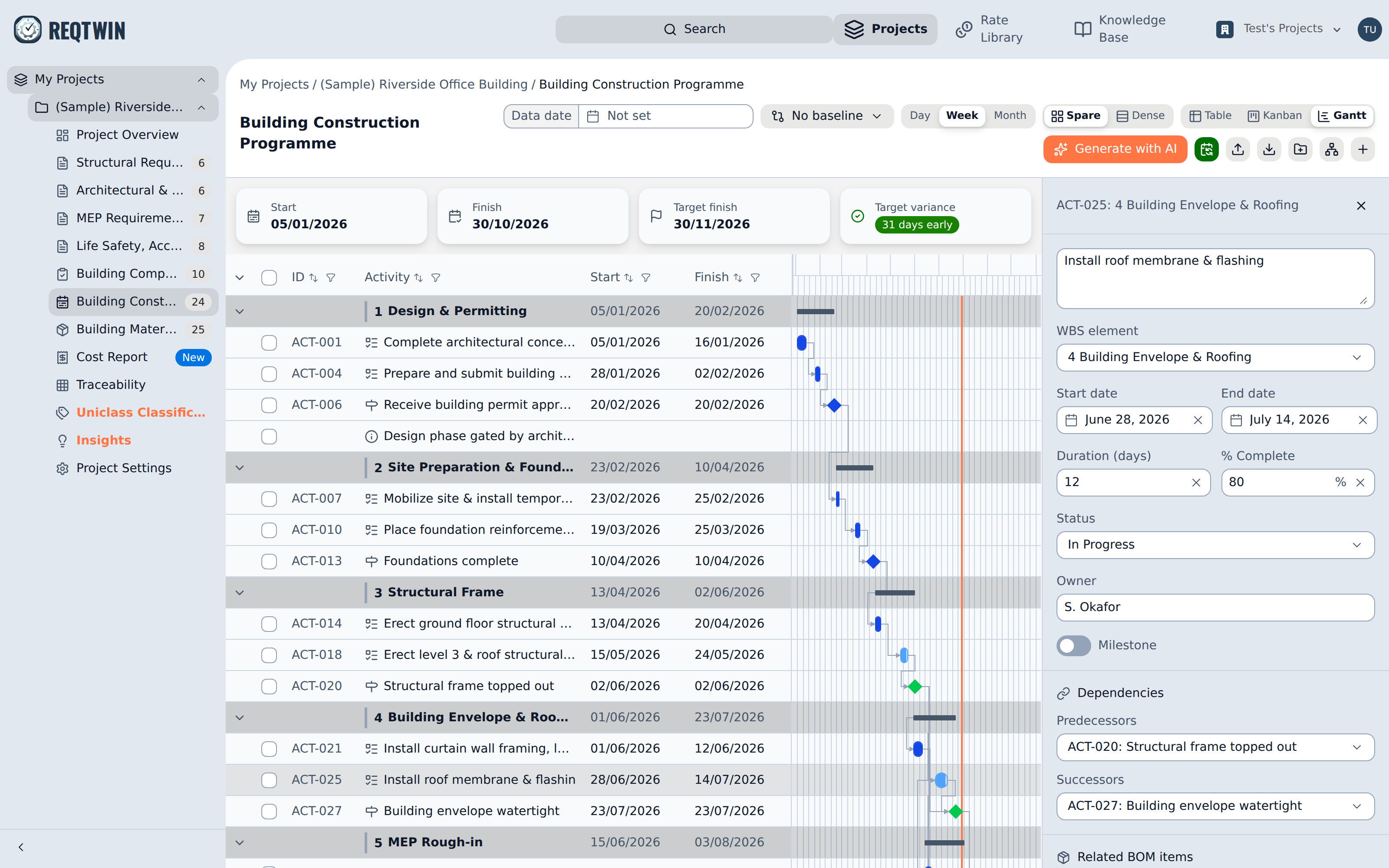Image resolution: width=1389 pixels, height=868 pixels.
Task: Clear the Duration value 12
Action: tap(1196, 483)
